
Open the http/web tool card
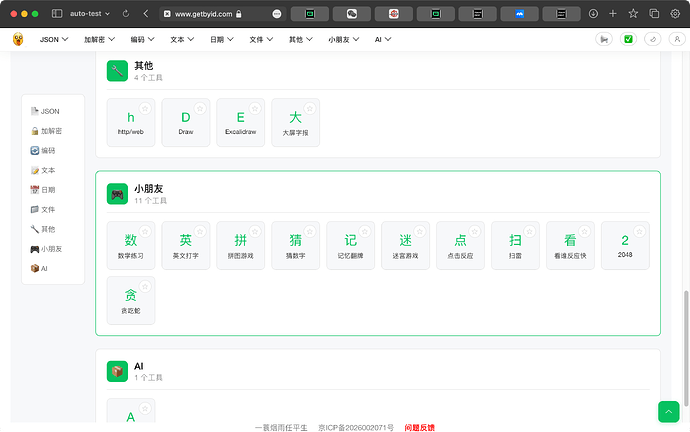pos(131,122)
